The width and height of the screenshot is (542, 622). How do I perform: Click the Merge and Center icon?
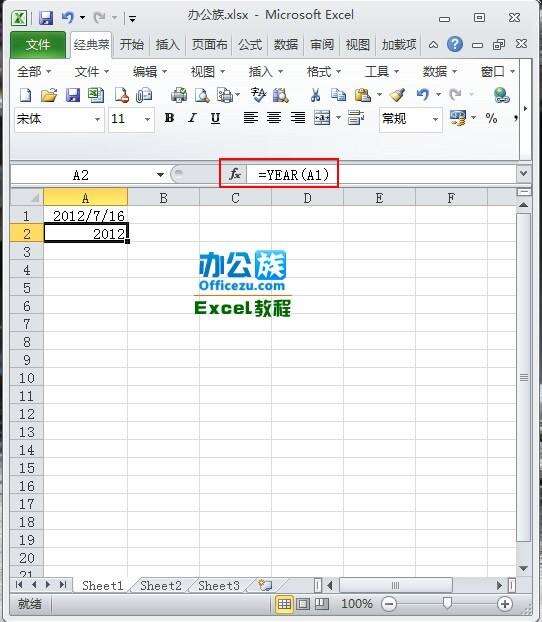coord(322,118)
